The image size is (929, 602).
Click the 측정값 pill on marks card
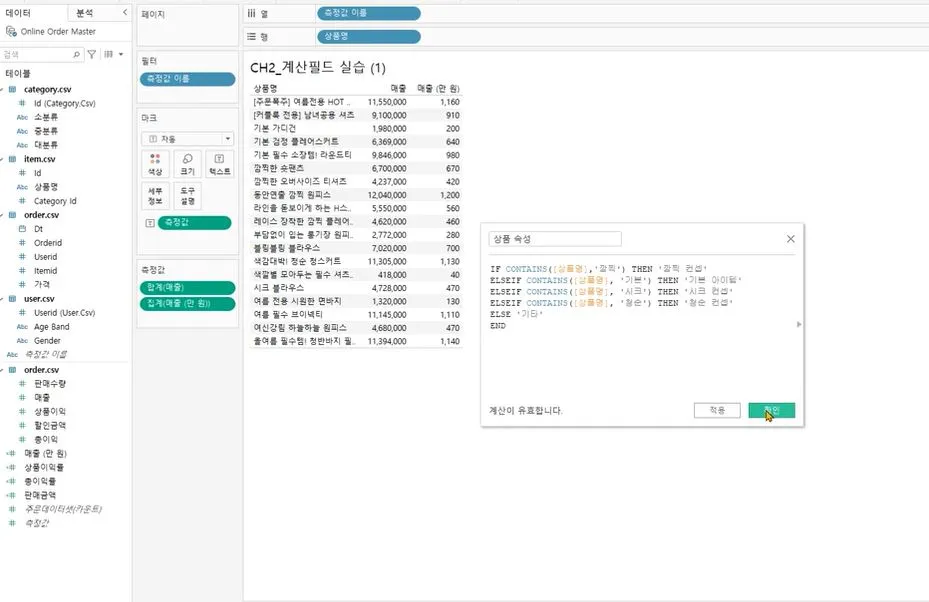tap(194, 223)
